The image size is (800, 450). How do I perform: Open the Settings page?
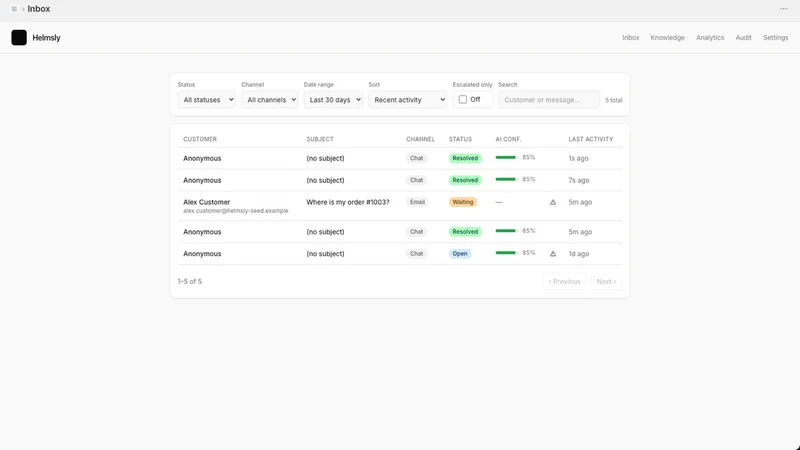pyautogui.click(x=776, y=38)
